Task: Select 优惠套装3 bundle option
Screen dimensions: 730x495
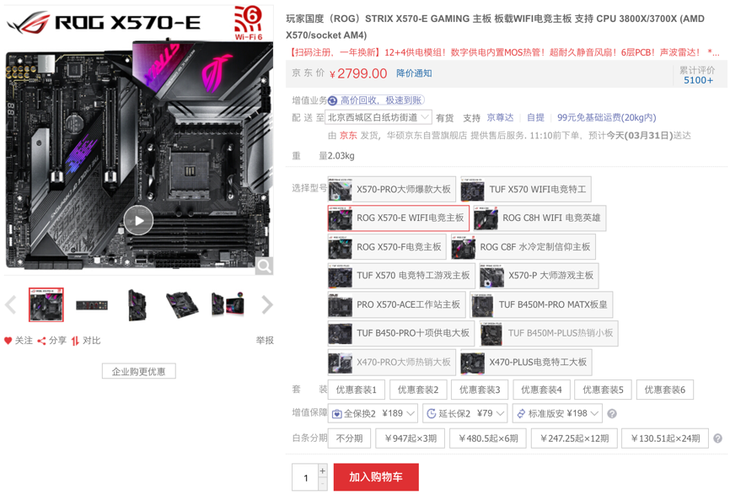Action: [x=480, y=390]
